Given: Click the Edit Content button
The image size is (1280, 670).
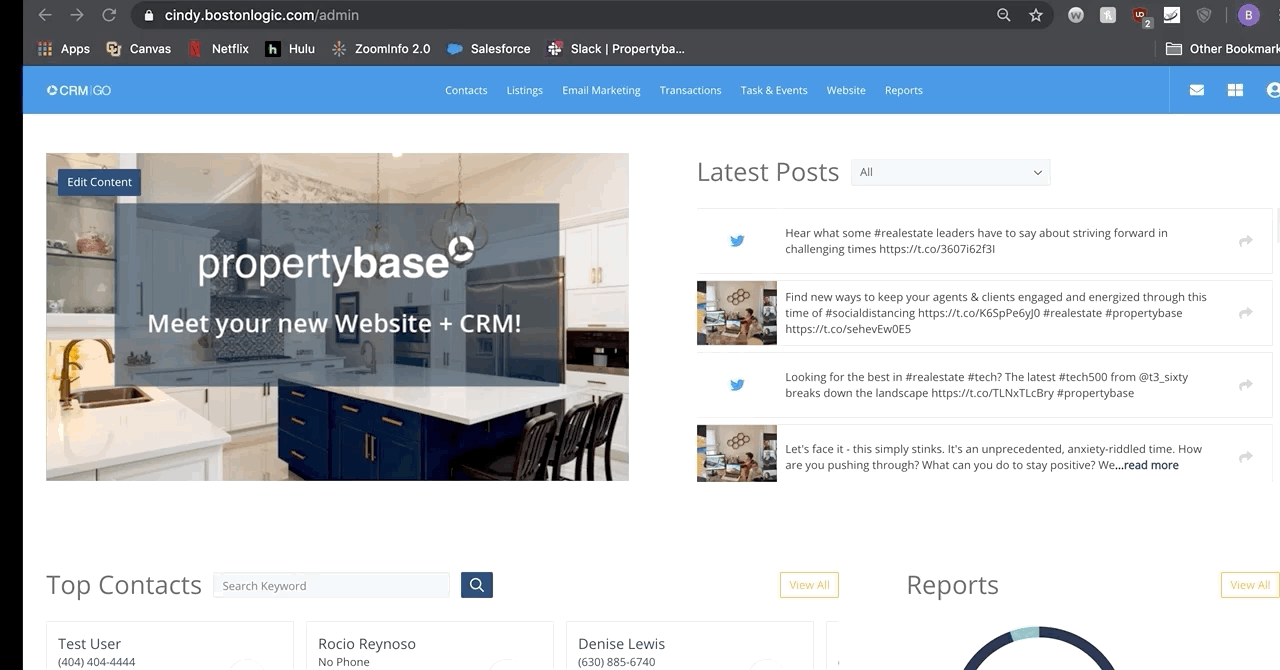Looking at the screenshot, I should click(x=99, y=182).
